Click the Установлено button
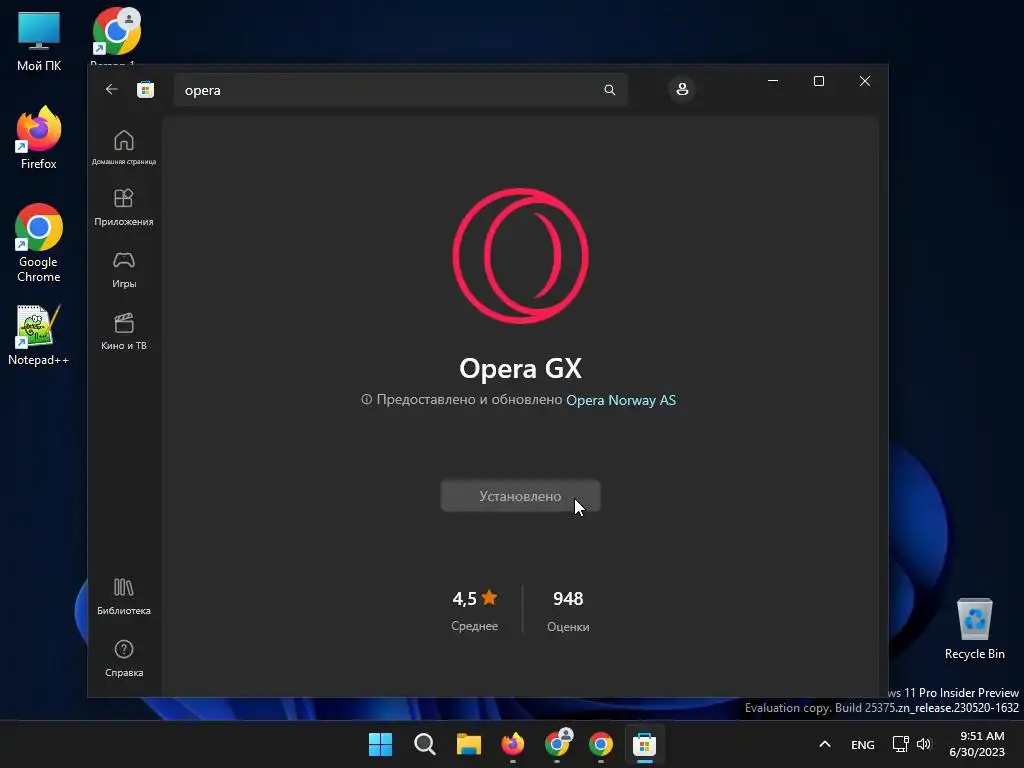The height and width of the screenshot is (768, 1024). click(x=520, y=496)
